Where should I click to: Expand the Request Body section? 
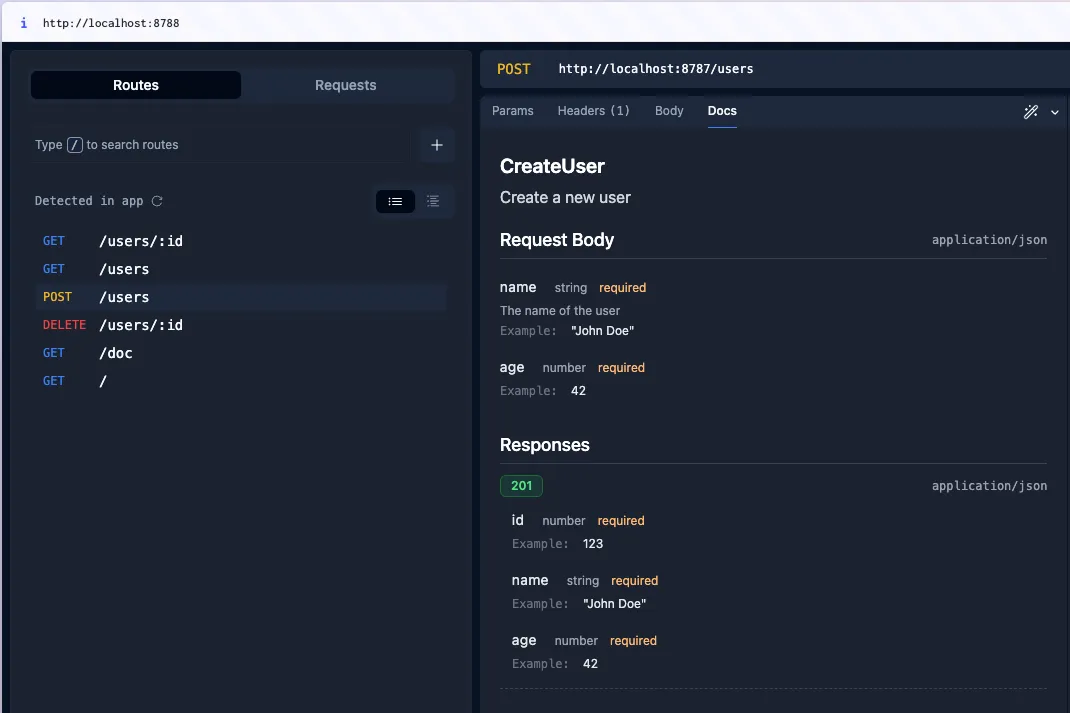tap(557, 240)
